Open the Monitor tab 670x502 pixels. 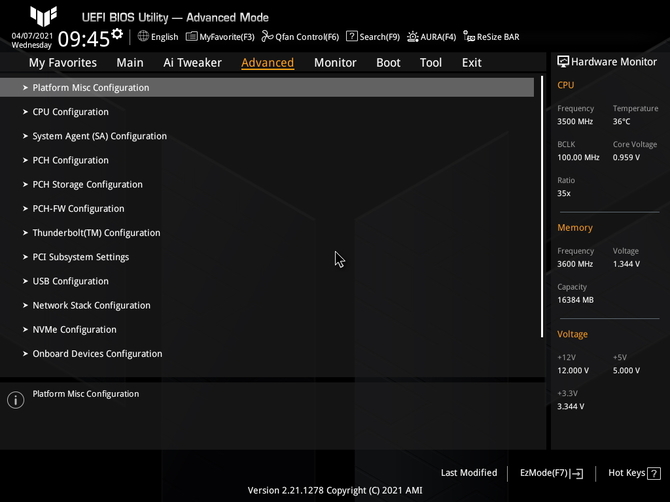(x=335, y=63)
